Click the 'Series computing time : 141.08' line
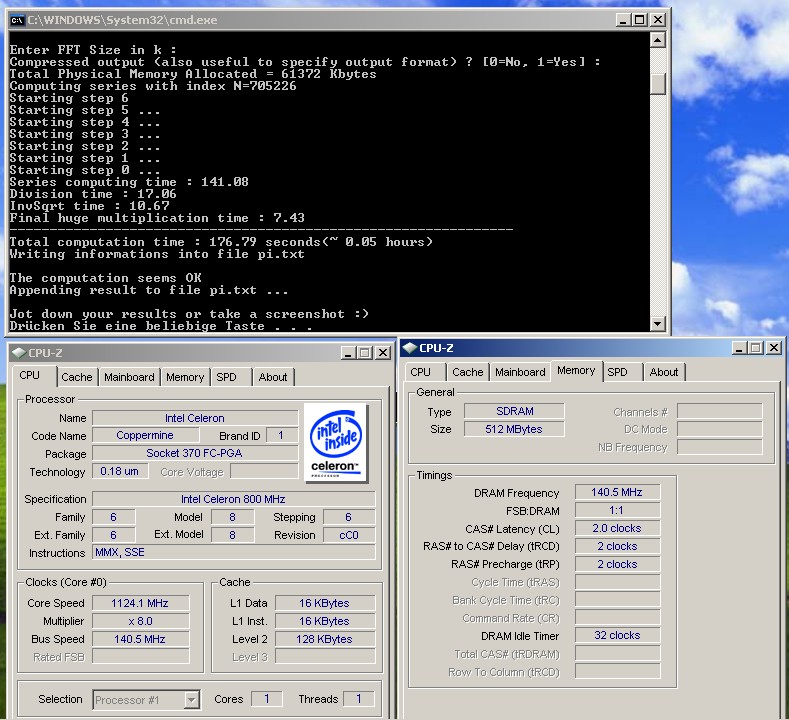The height and width of the screenshot is (720, 789). (x=129, y=182)
